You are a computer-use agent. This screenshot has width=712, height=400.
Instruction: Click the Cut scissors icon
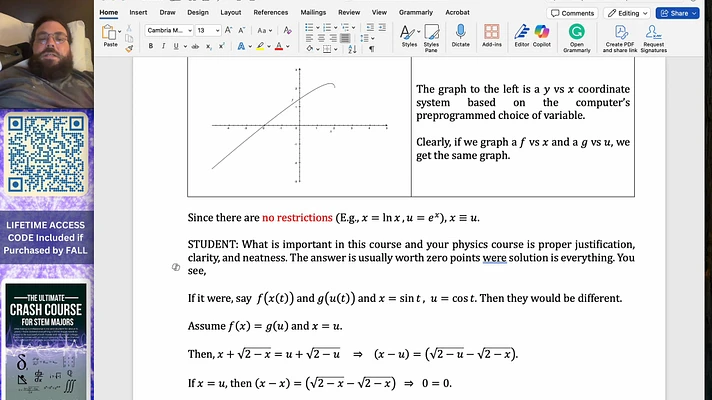pyautogui.click(x=129, y=28)
